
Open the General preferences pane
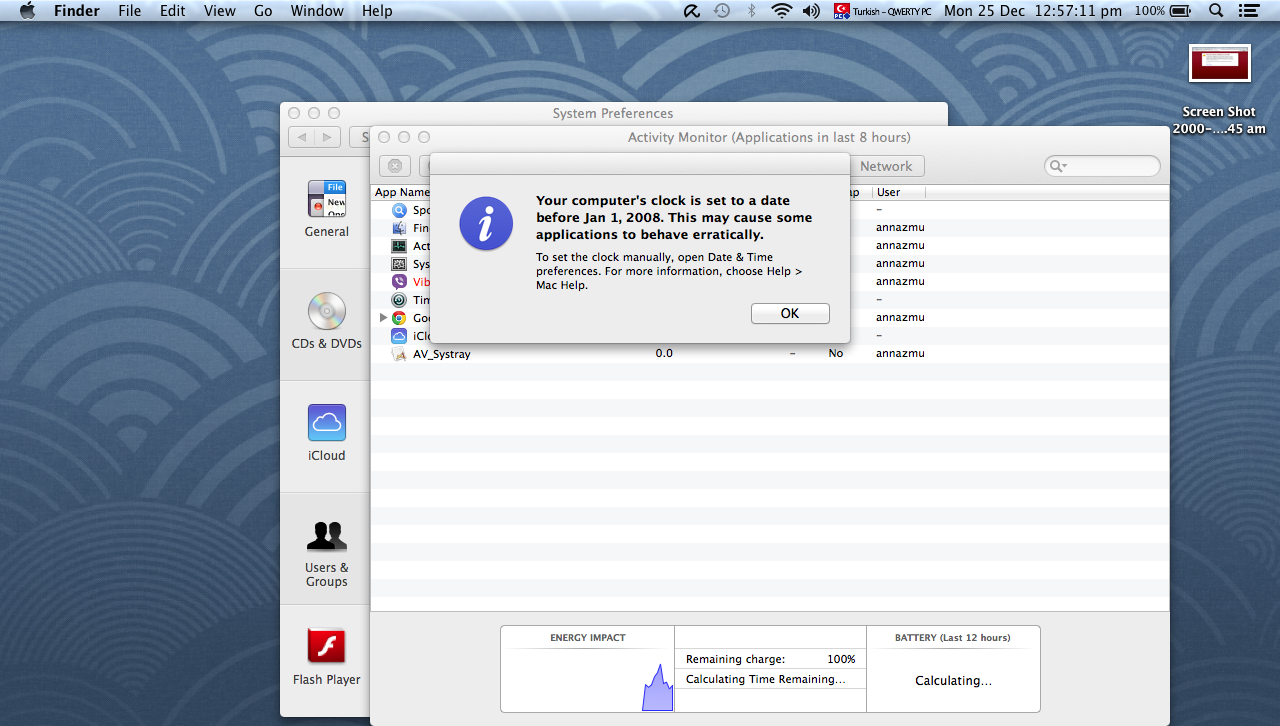(x=327, y=210)
